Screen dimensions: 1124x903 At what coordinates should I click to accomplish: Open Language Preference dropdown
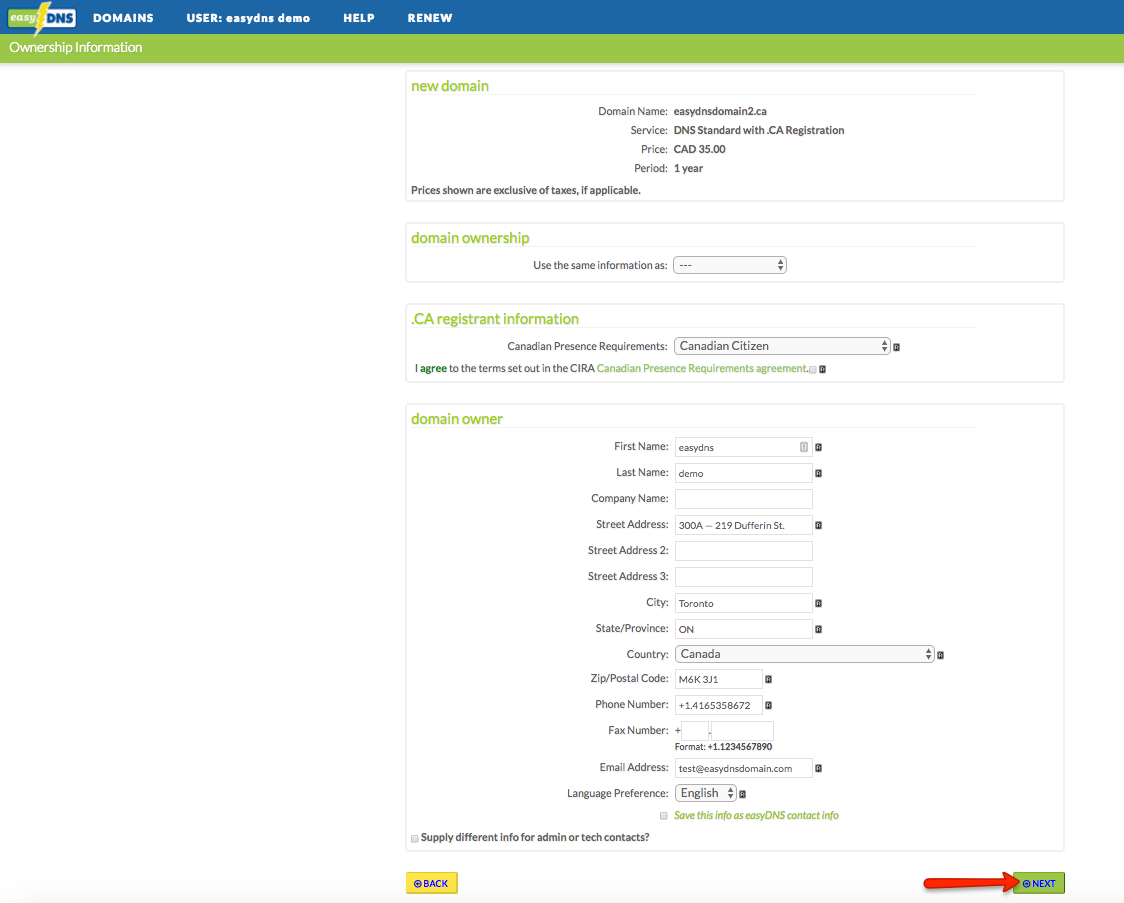tap(705, 793)
